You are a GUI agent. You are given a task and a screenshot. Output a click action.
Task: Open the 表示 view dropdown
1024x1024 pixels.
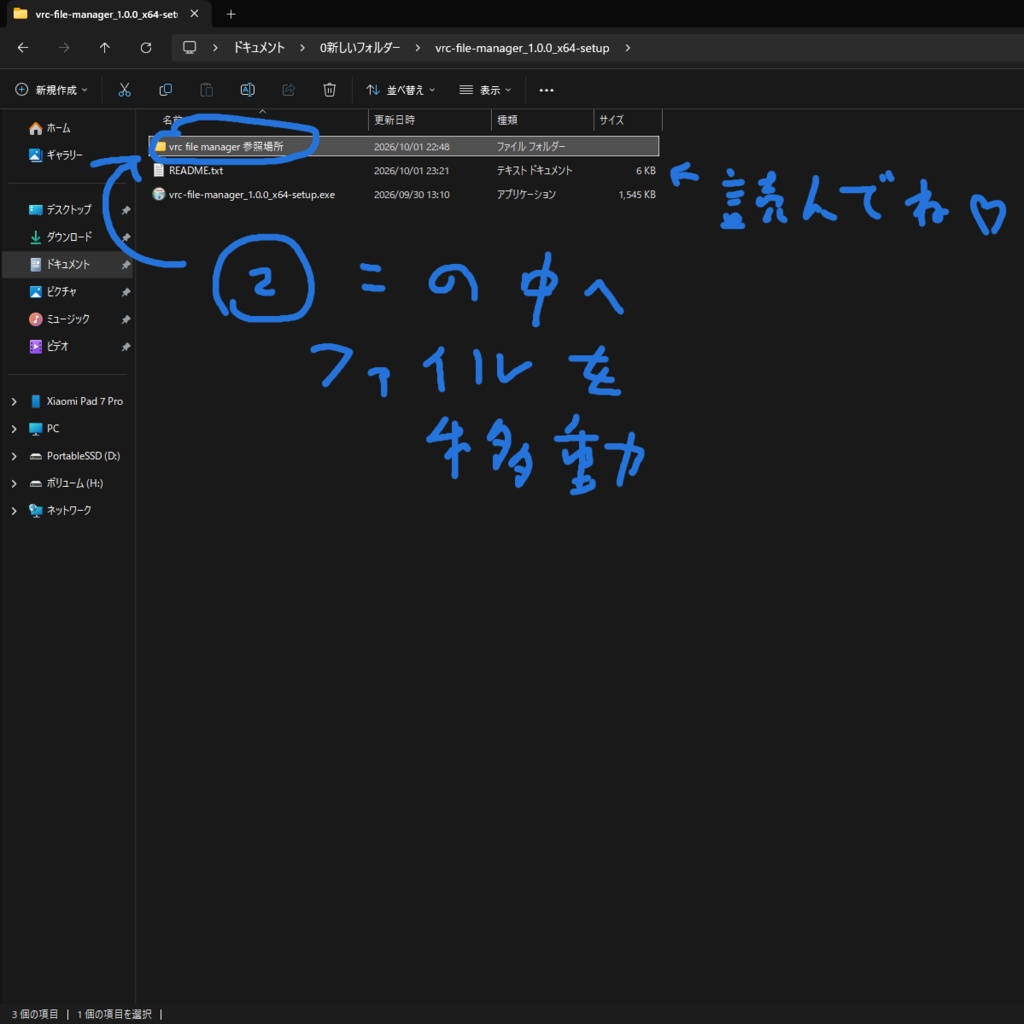click(x=485, y=89)
